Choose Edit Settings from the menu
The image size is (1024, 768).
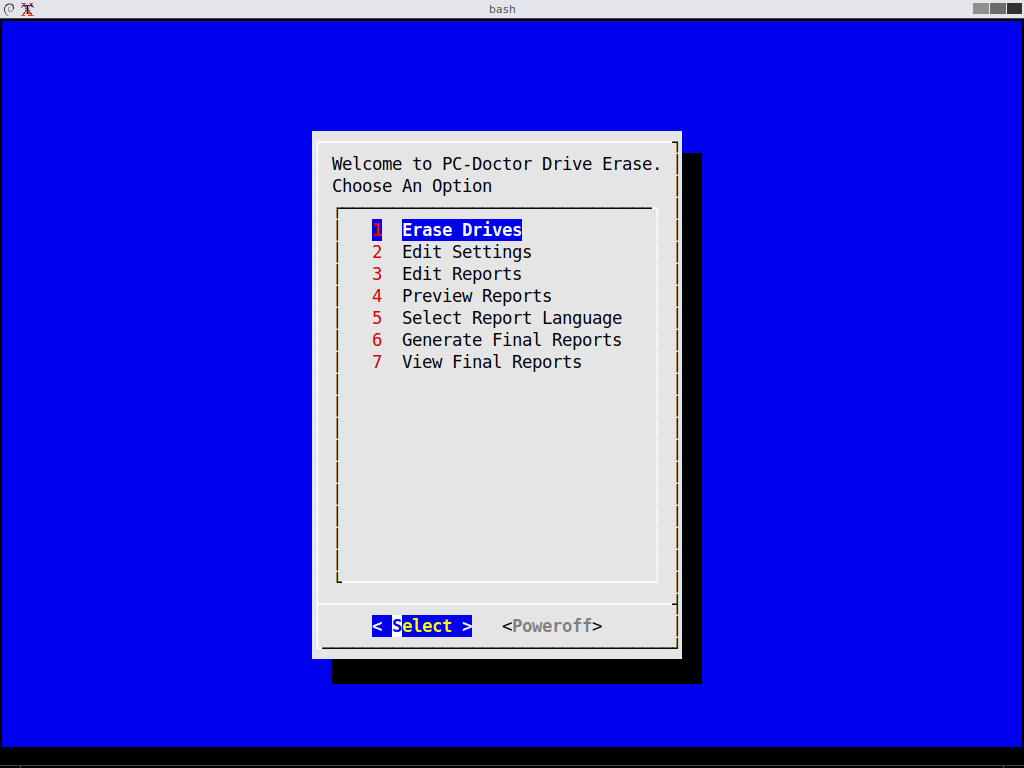tap(466, 251)
